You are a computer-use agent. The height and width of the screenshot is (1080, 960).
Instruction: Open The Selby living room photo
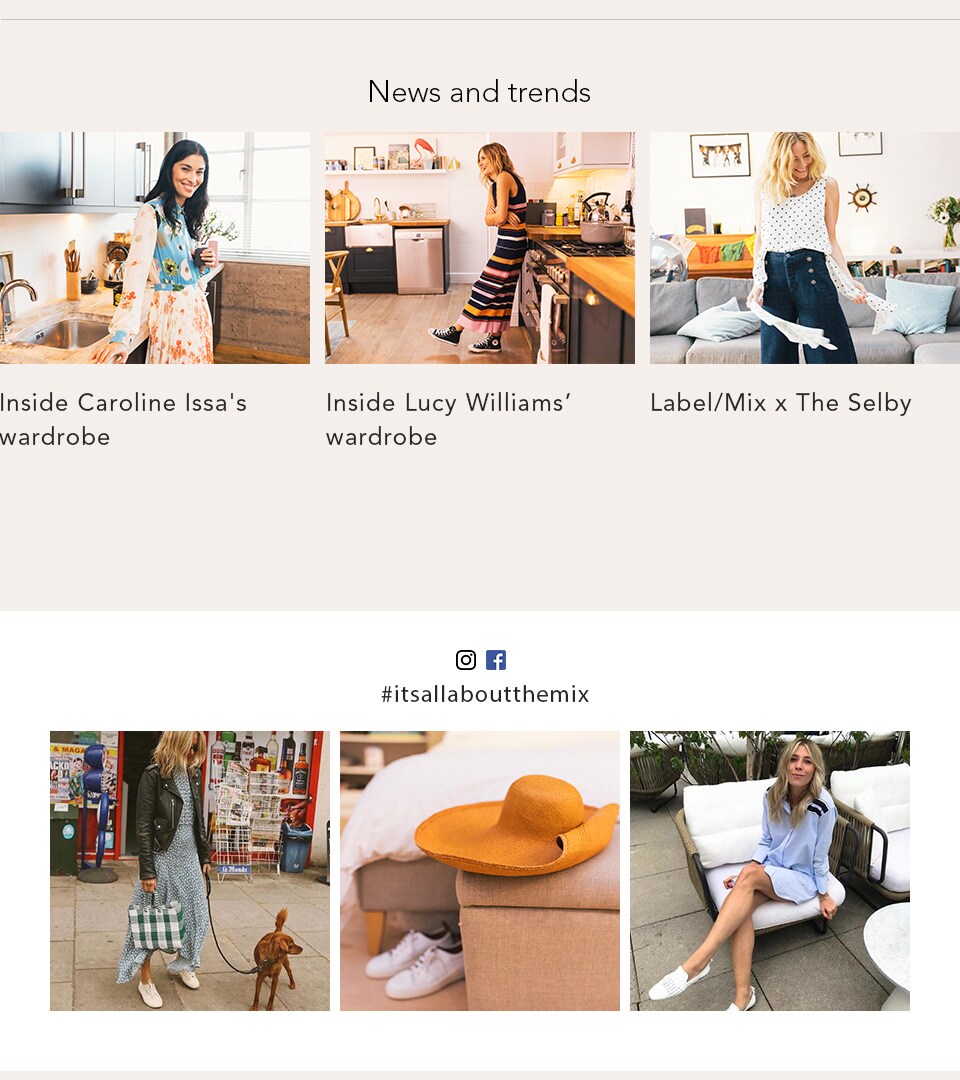click(805, 248)
